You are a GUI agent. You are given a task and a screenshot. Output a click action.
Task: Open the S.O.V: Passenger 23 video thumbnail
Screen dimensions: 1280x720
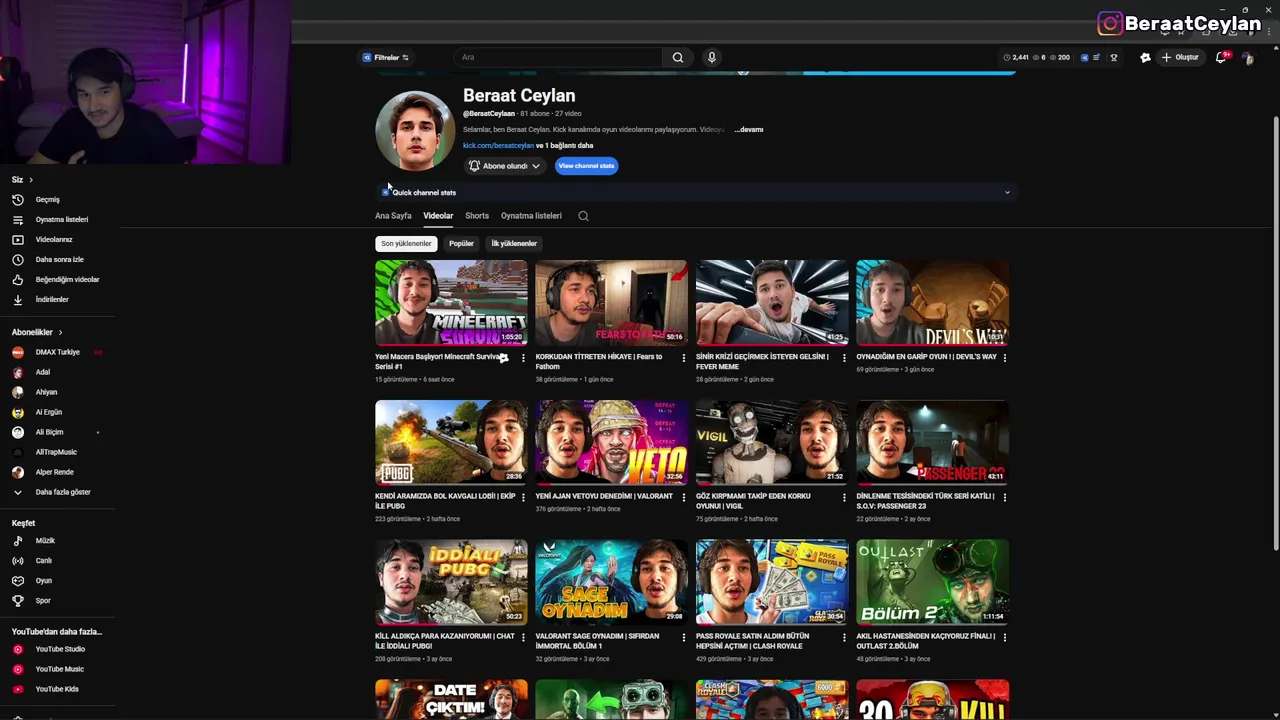(x=932, y=442)
